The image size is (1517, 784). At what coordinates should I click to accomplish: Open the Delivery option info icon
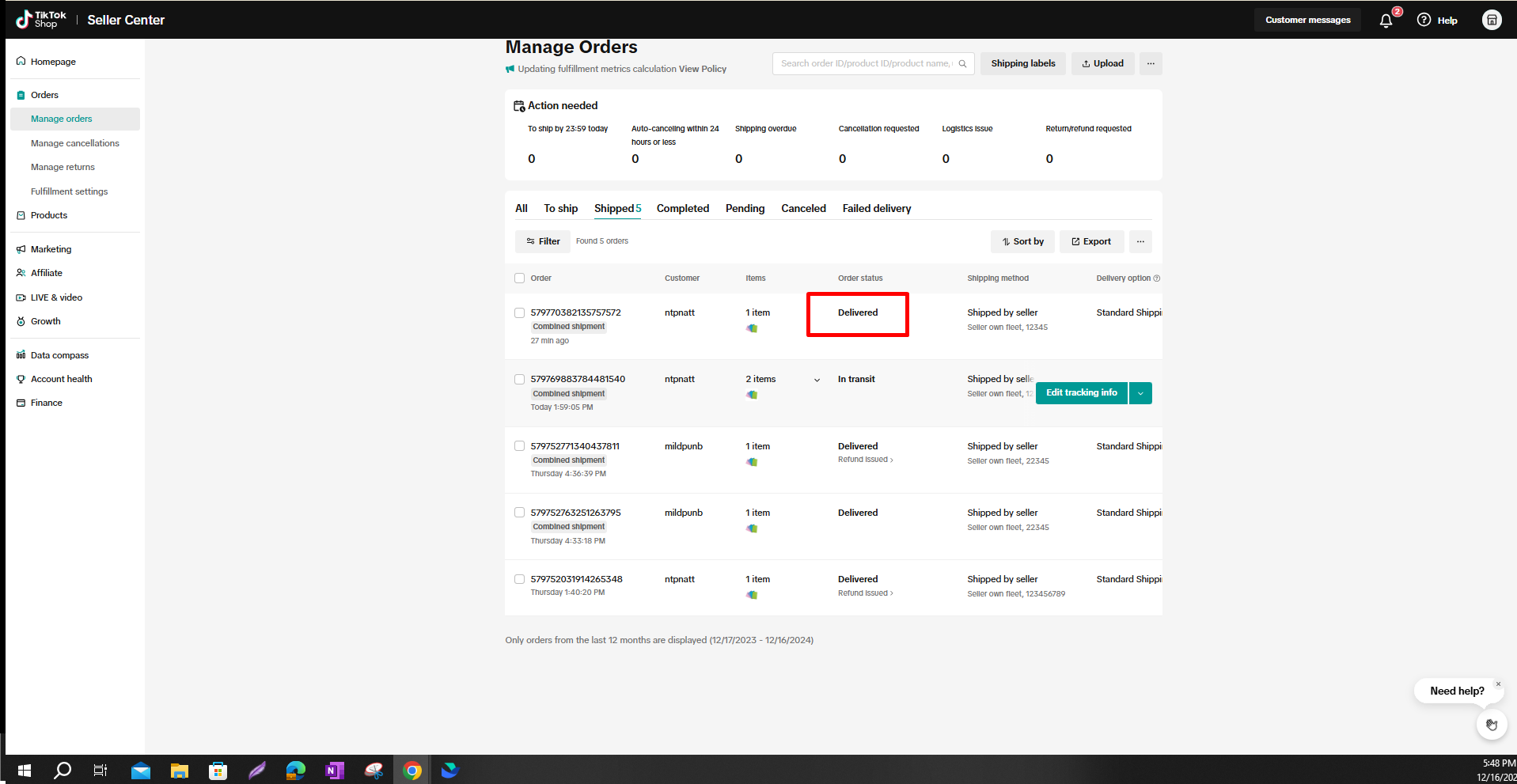(1157, 278)
